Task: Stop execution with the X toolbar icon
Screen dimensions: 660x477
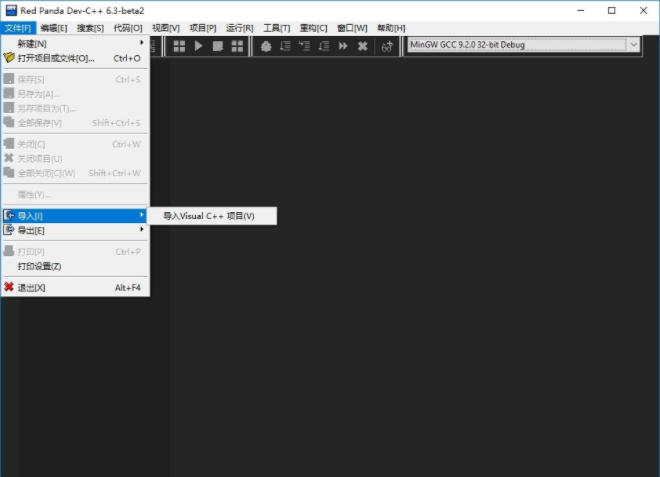Action: point(362,46)
